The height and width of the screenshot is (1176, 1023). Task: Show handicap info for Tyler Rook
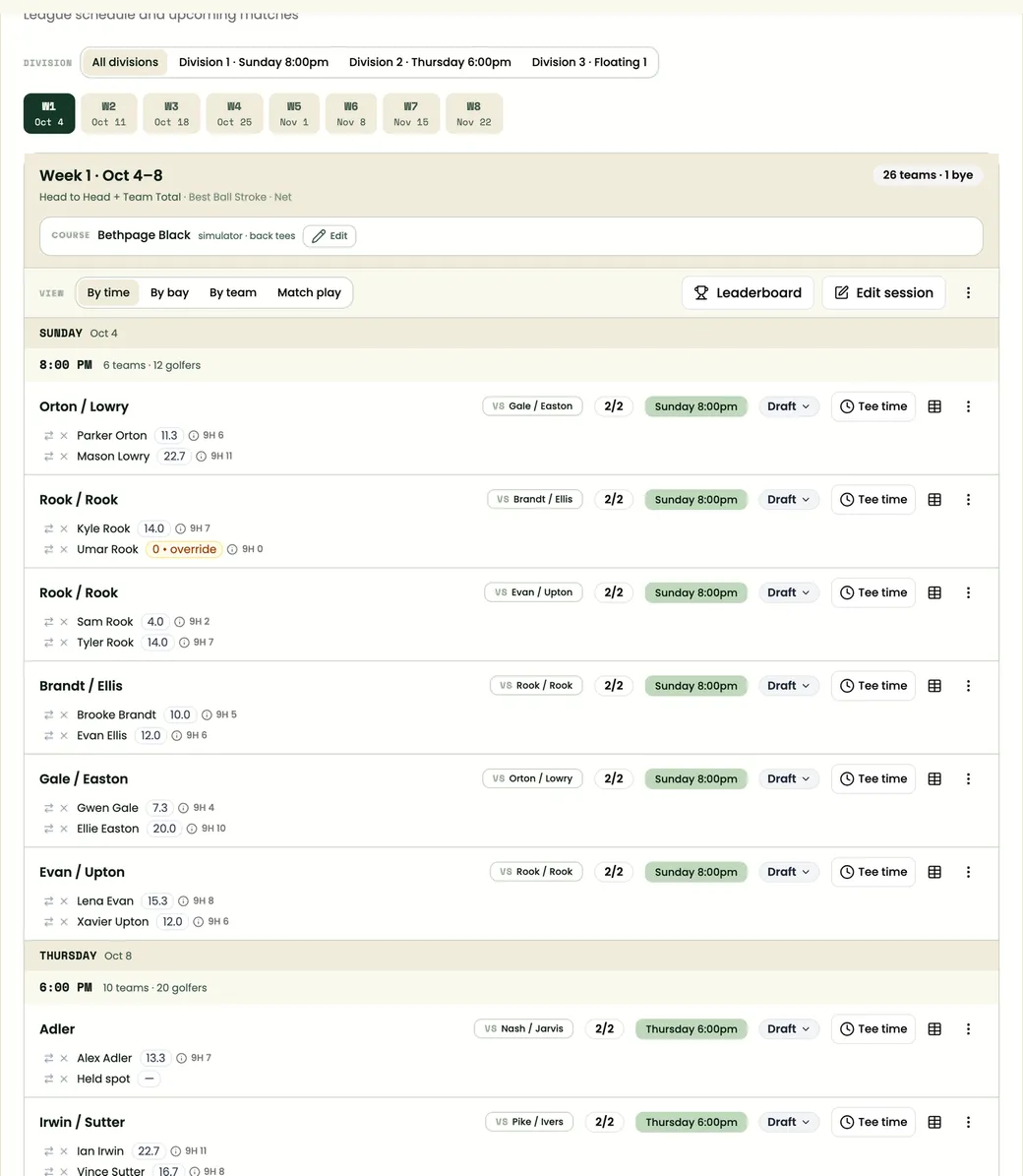[184, 643]
